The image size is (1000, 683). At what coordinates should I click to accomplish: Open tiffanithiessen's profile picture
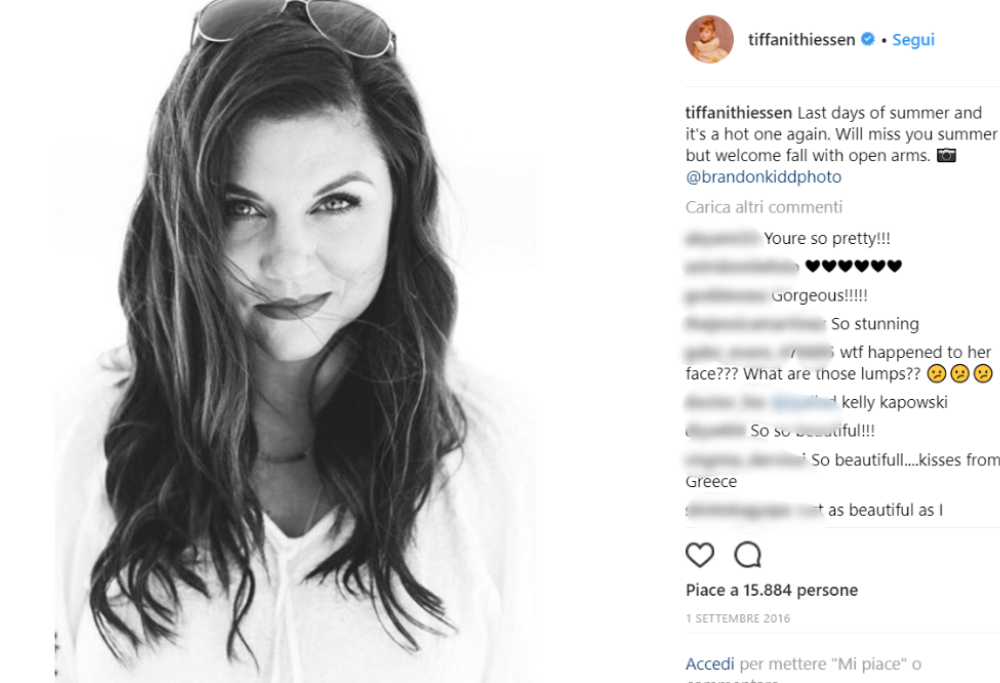[709, 39]
